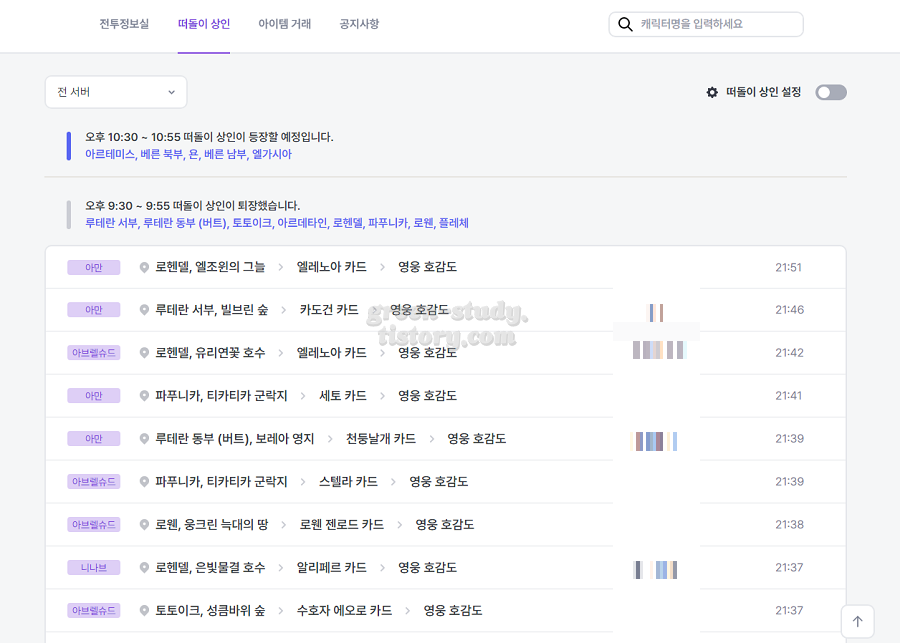Click 아브렐슈드 badge in 토토이크 row

[x=94, y=611]
